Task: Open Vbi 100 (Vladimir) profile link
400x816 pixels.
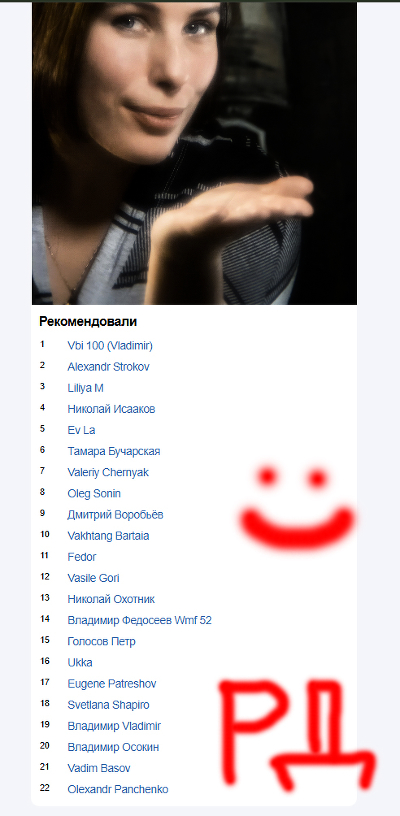Action: [x=110, y=346]
